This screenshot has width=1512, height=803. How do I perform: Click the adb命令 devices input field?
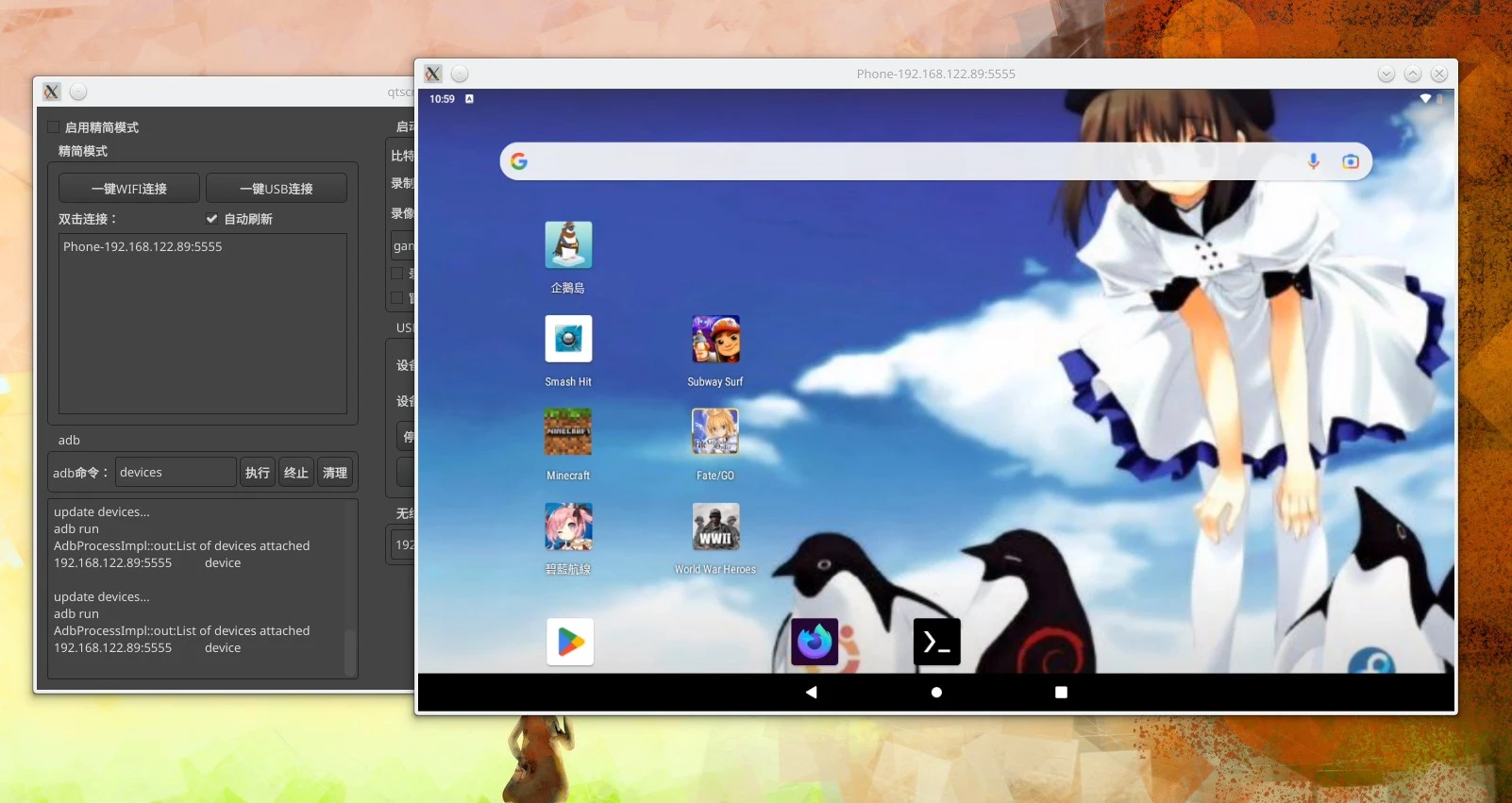point(176,473)
